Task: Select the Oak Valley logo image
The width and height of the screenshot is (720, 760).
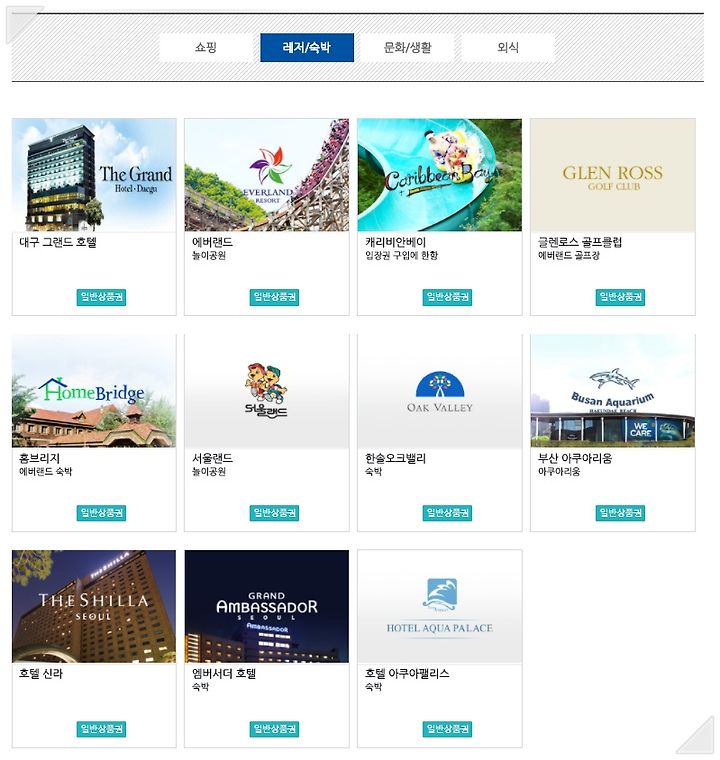Action: [x=440, y=391]
